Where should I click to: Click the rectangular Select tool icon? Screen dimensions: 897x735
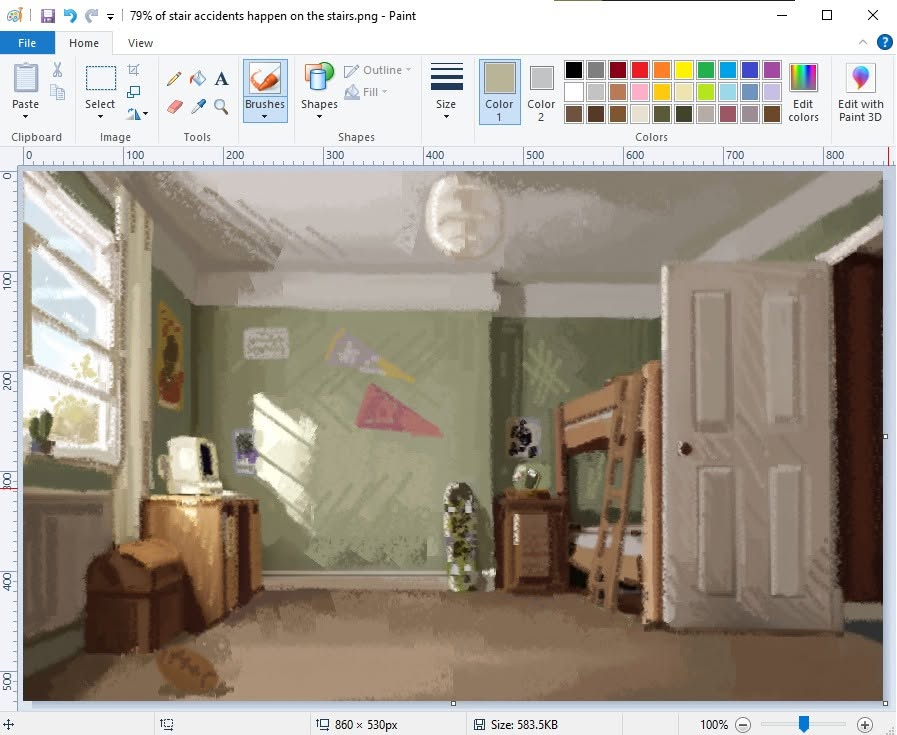(x=101, y=78)
